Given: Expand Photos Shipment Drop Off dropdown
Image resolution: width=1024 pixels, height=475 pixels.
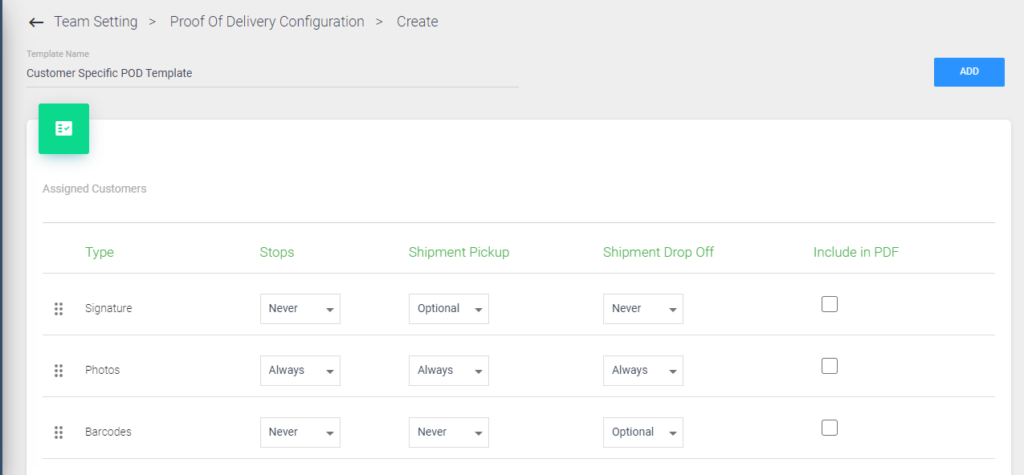Looking at the screenshot, I should (643, 370).
